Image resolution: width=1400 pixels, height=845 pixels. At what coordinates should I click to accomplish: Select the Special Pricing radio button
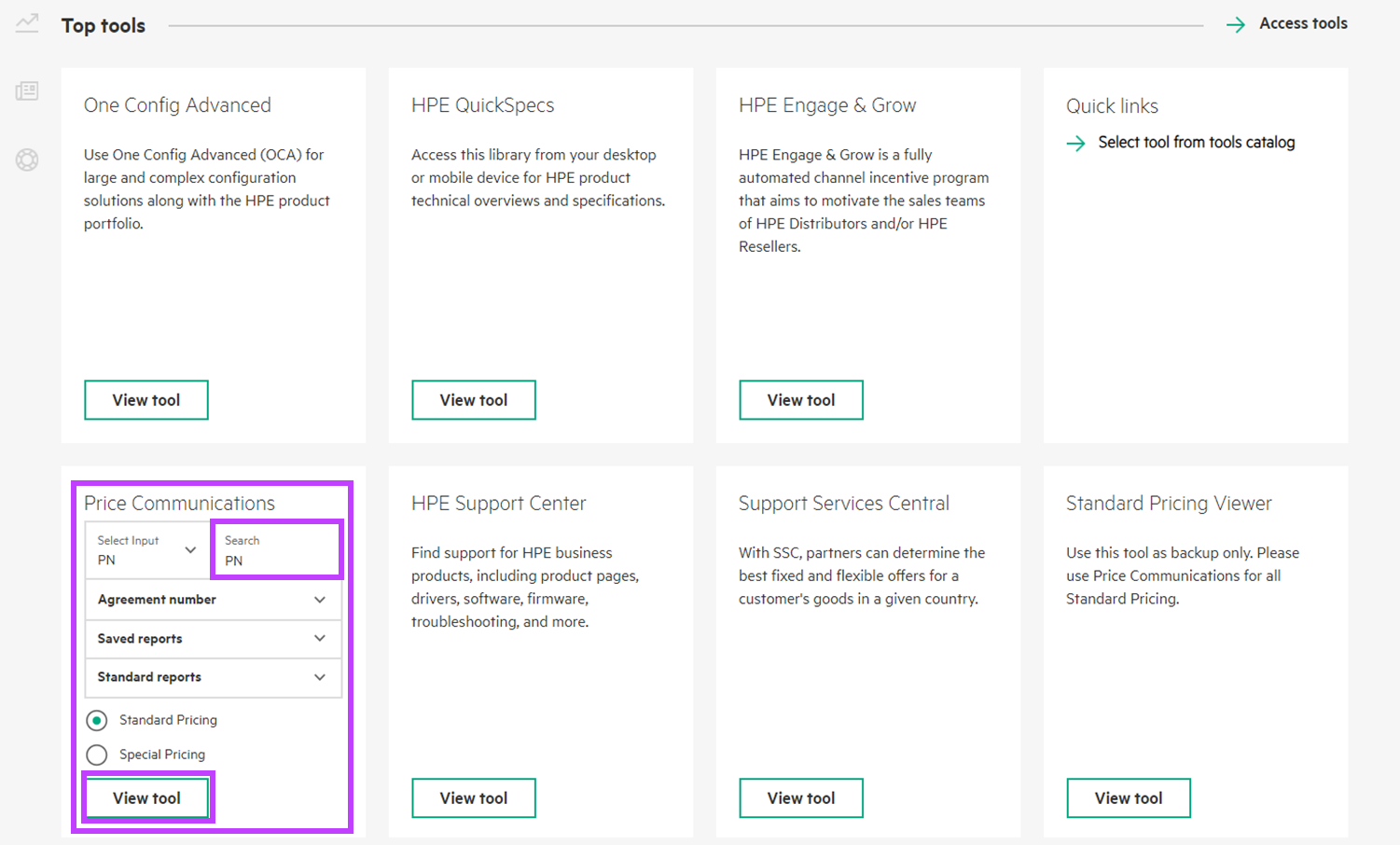click(96, 755)
